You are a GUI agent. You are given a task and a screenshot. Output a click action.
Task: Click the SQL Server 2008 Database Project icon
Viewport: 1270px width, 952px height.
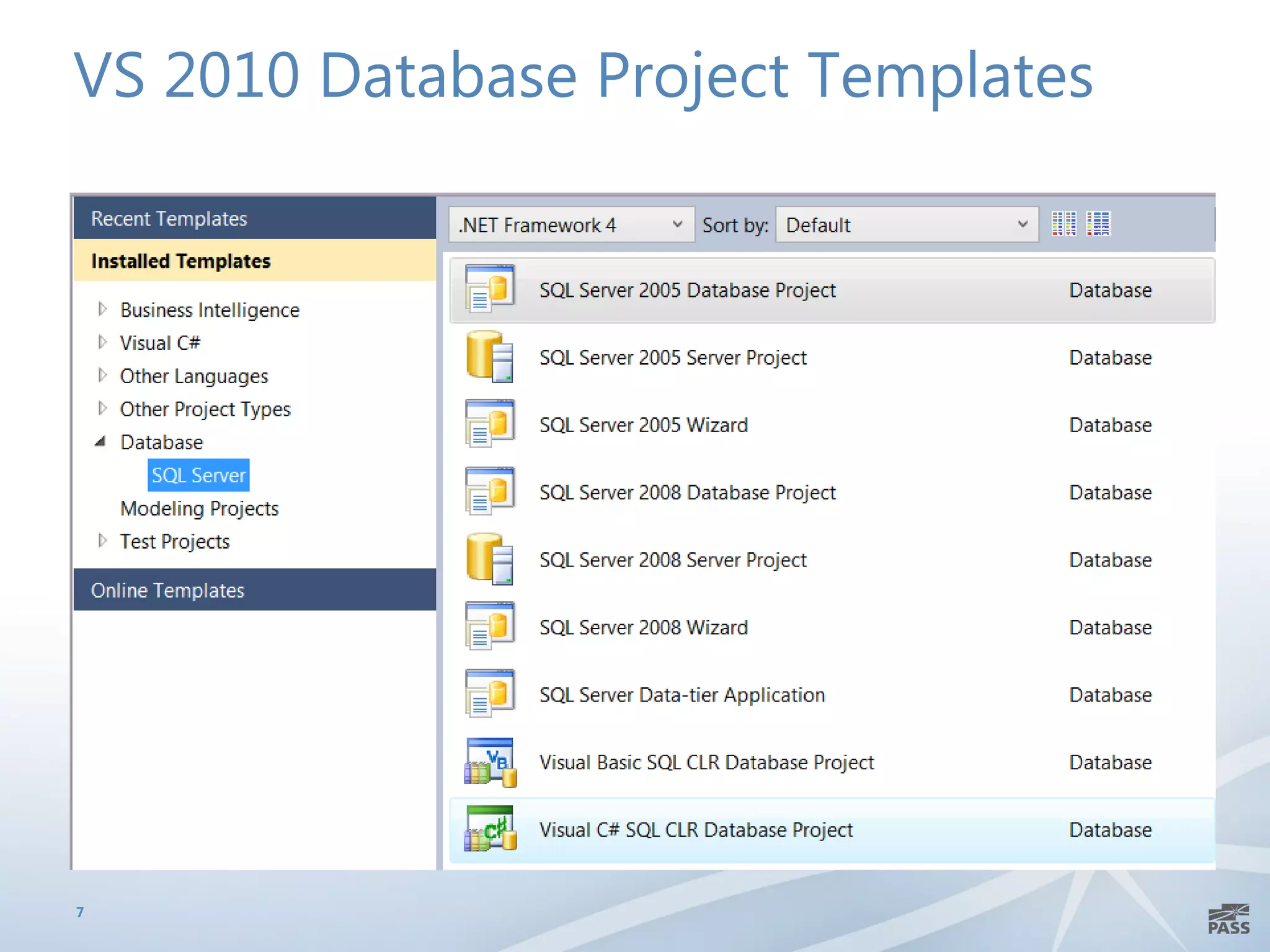tap(490, 491)
